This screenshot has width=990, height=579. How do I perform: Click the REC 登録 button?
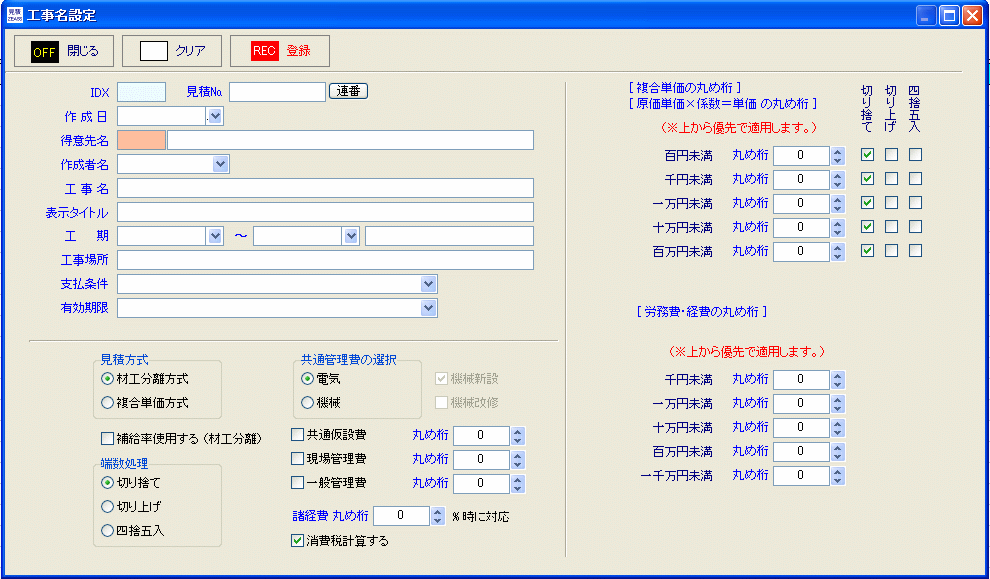279,50
